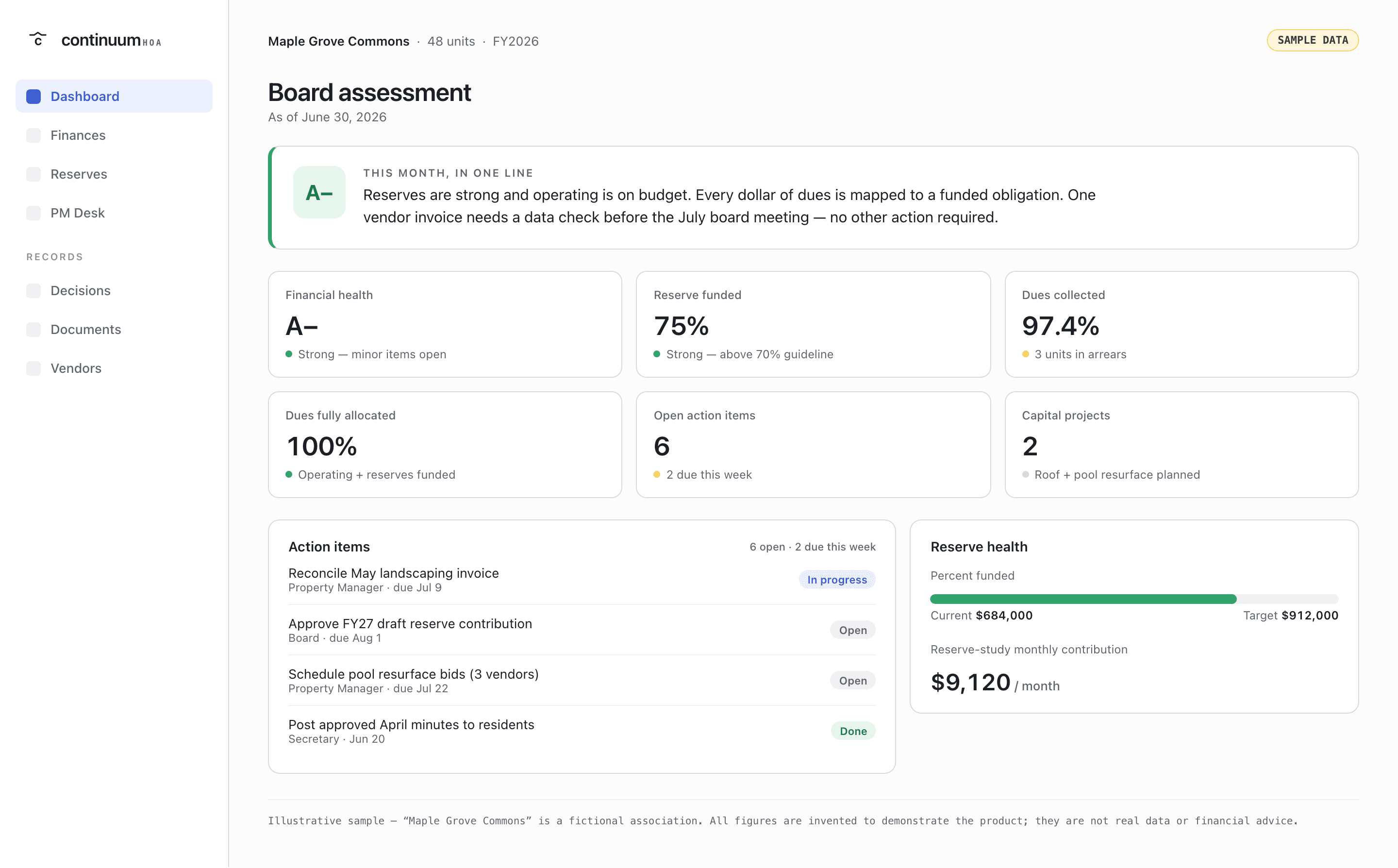
Task: Open Decisions under Records
Action: pyautogui.click(x=114, y=290)
